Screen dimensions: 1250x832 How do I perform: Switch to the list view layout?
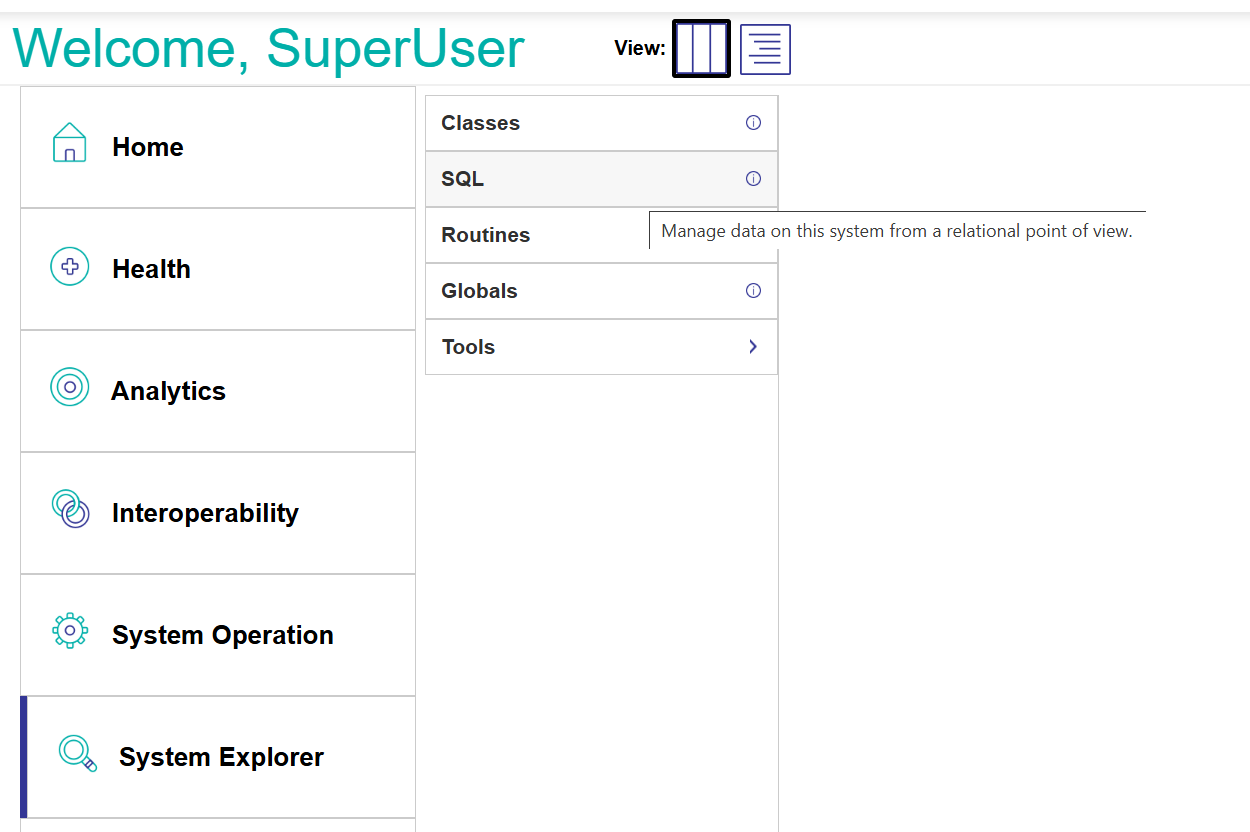pos(765,49)
